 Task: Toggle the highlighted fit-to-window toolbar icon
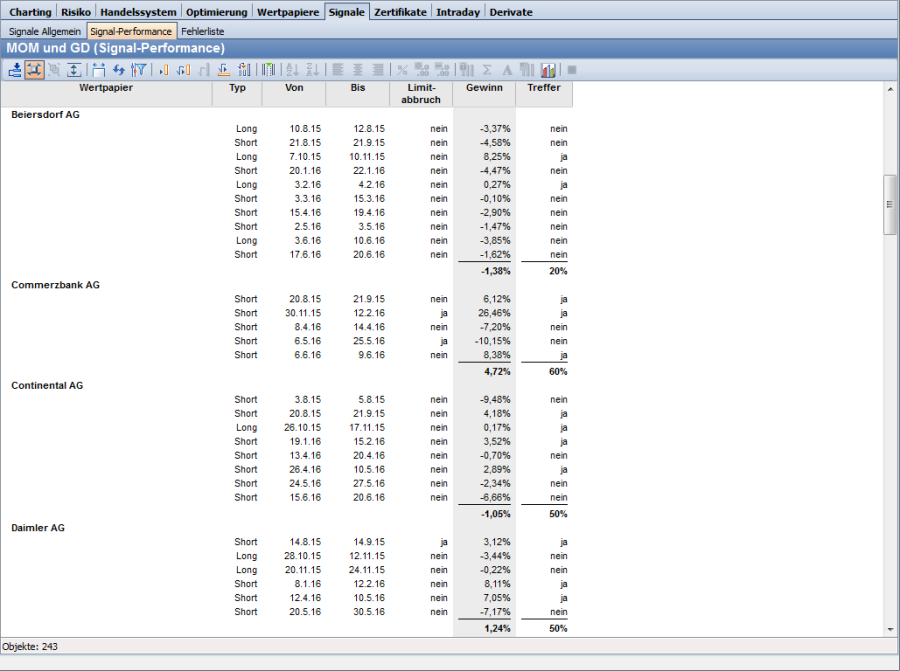tap(35, 70)
